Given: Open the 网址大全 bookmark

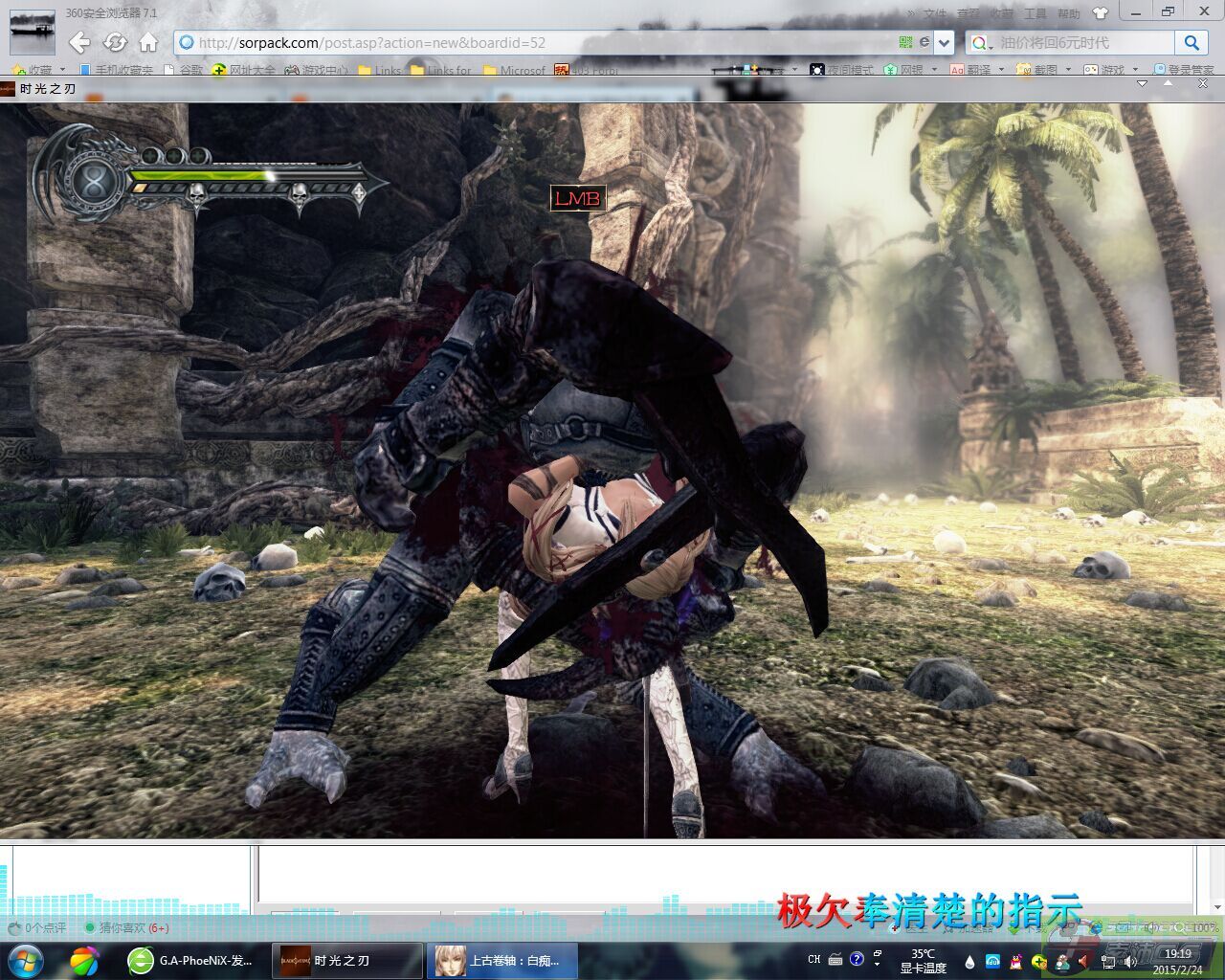Looking at the screenshot, I should [251, 70].
